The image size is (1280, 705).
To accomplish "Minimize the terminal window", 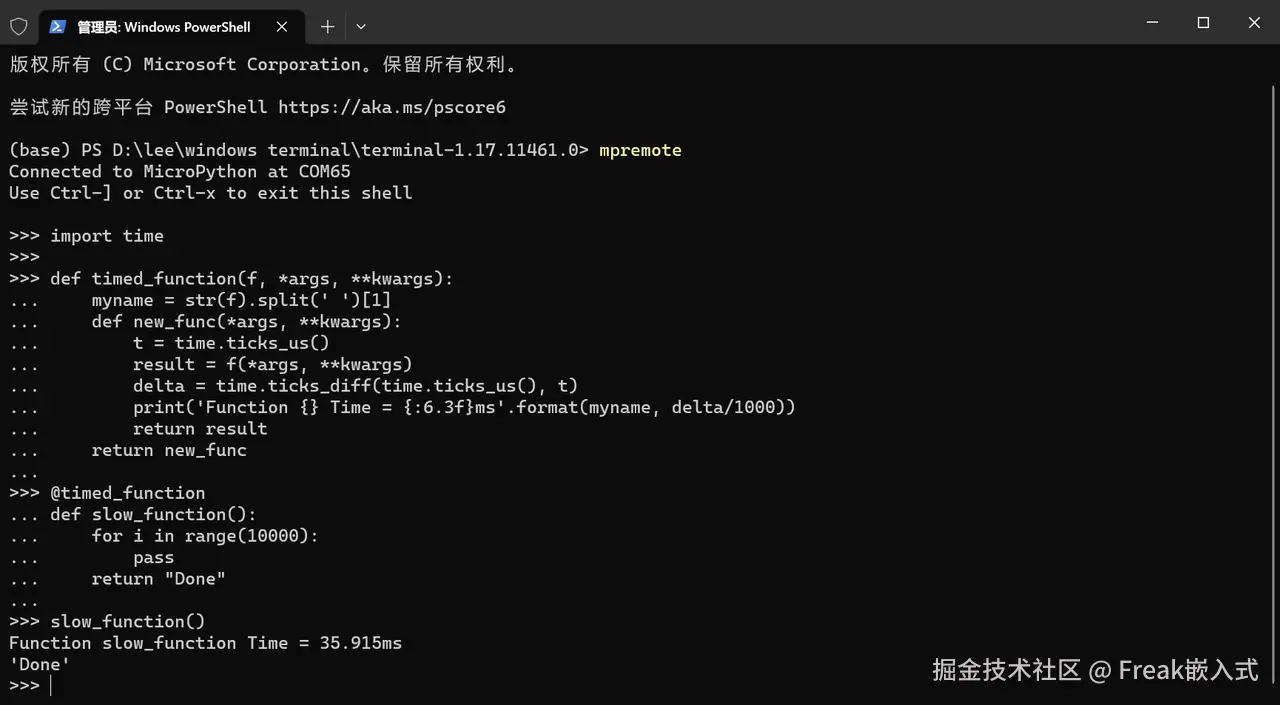I will pos(1152,23).
